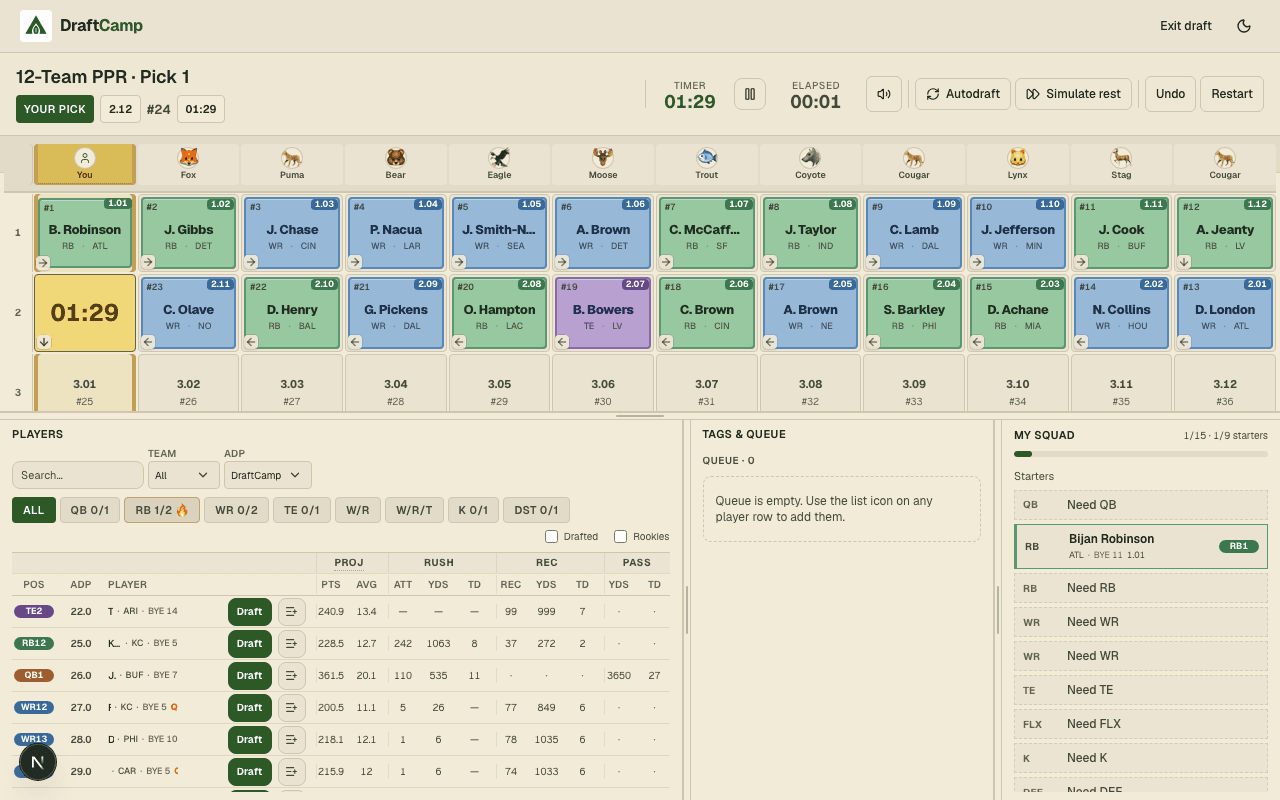Click arrow icon on current pick timer cell
Image resolution: width=1280 pixels, height=800 pixels.
coord(44,342)
